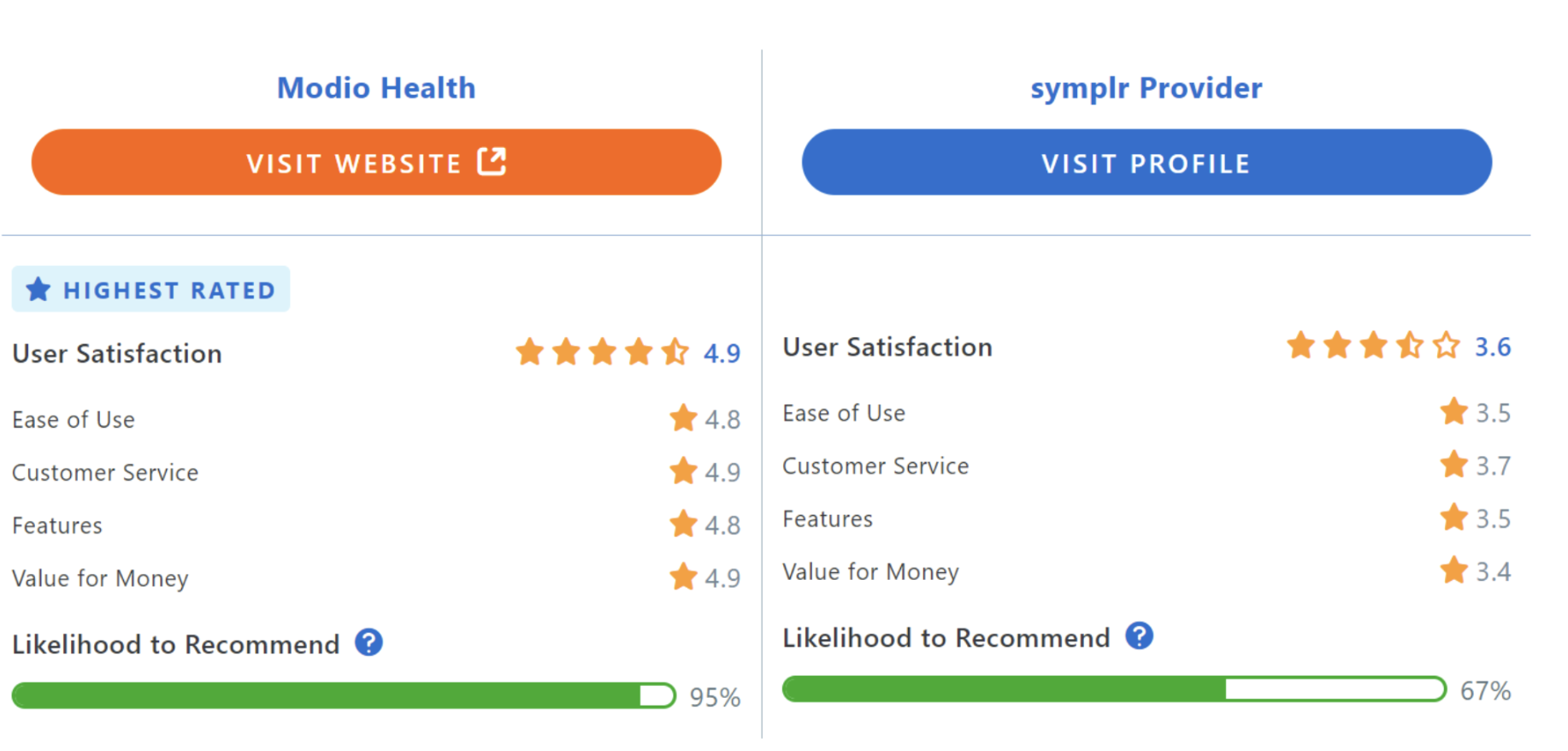Image resolution: width=1568 pixels, height=751 pixels.
Task: Click Modio Health User Satisfaction star row
Action: click(x=602, y=352)
